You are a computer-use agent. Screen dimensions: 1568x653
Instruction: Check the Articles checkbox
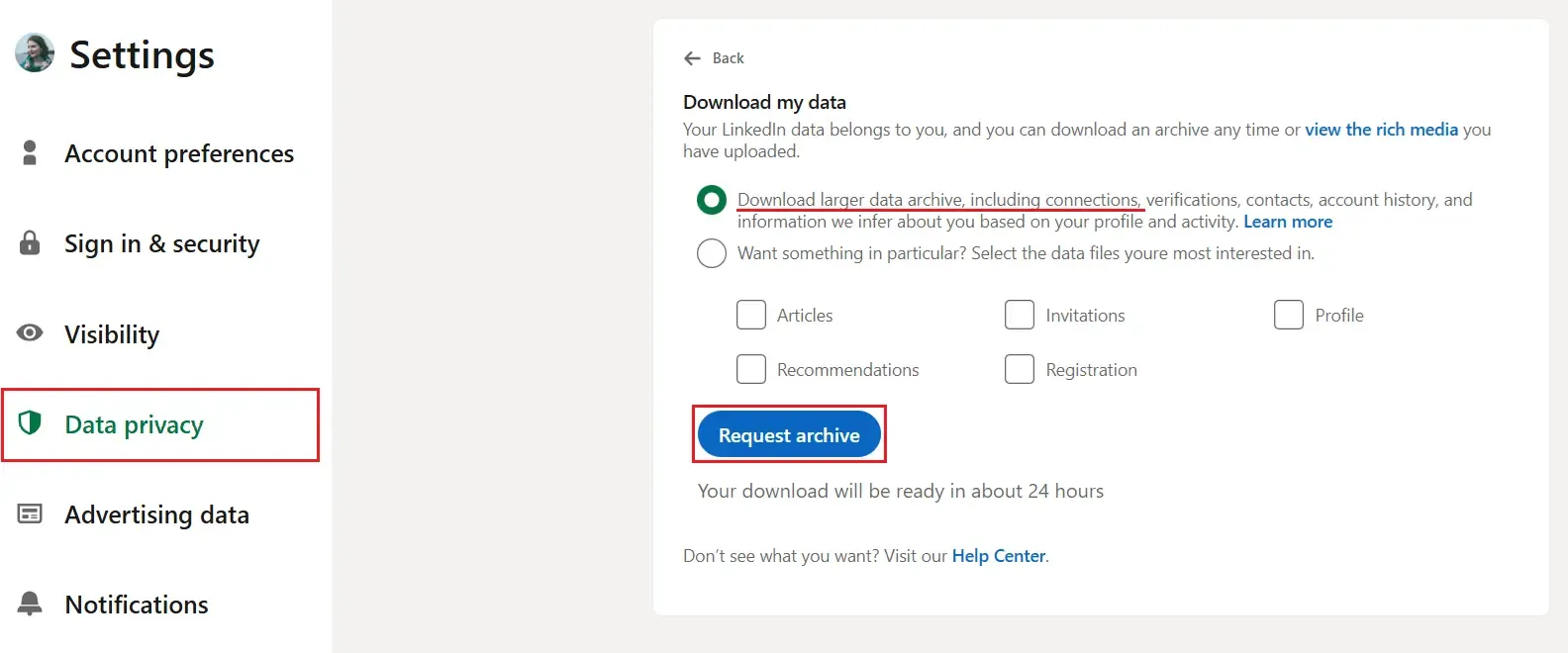[x=751, y=315]
